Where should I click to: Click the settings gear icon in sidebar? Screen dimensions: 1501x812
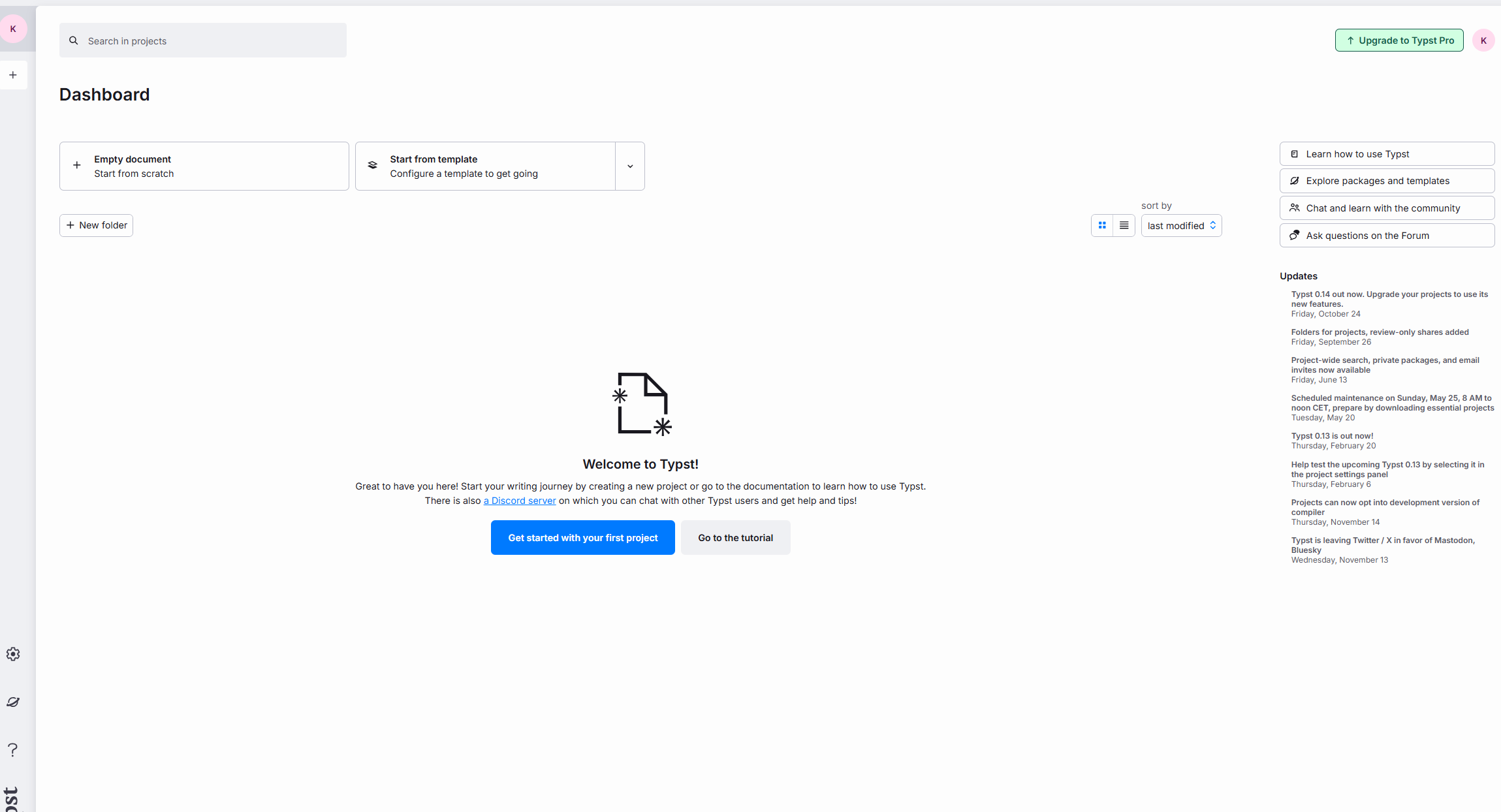coord(13,654)
